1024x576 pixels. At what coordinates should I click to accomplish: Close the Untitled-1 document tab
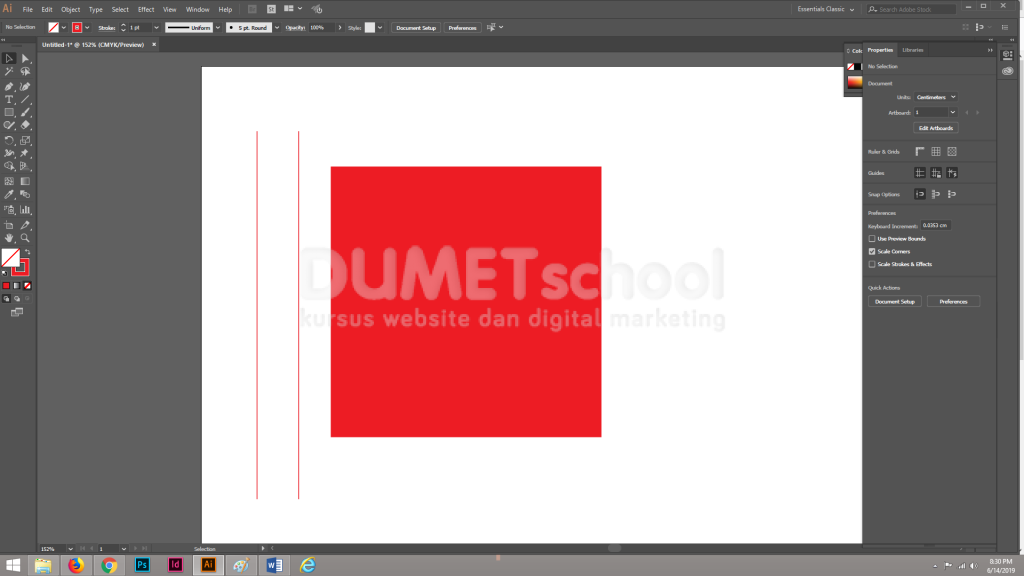(x=154, y=44)
